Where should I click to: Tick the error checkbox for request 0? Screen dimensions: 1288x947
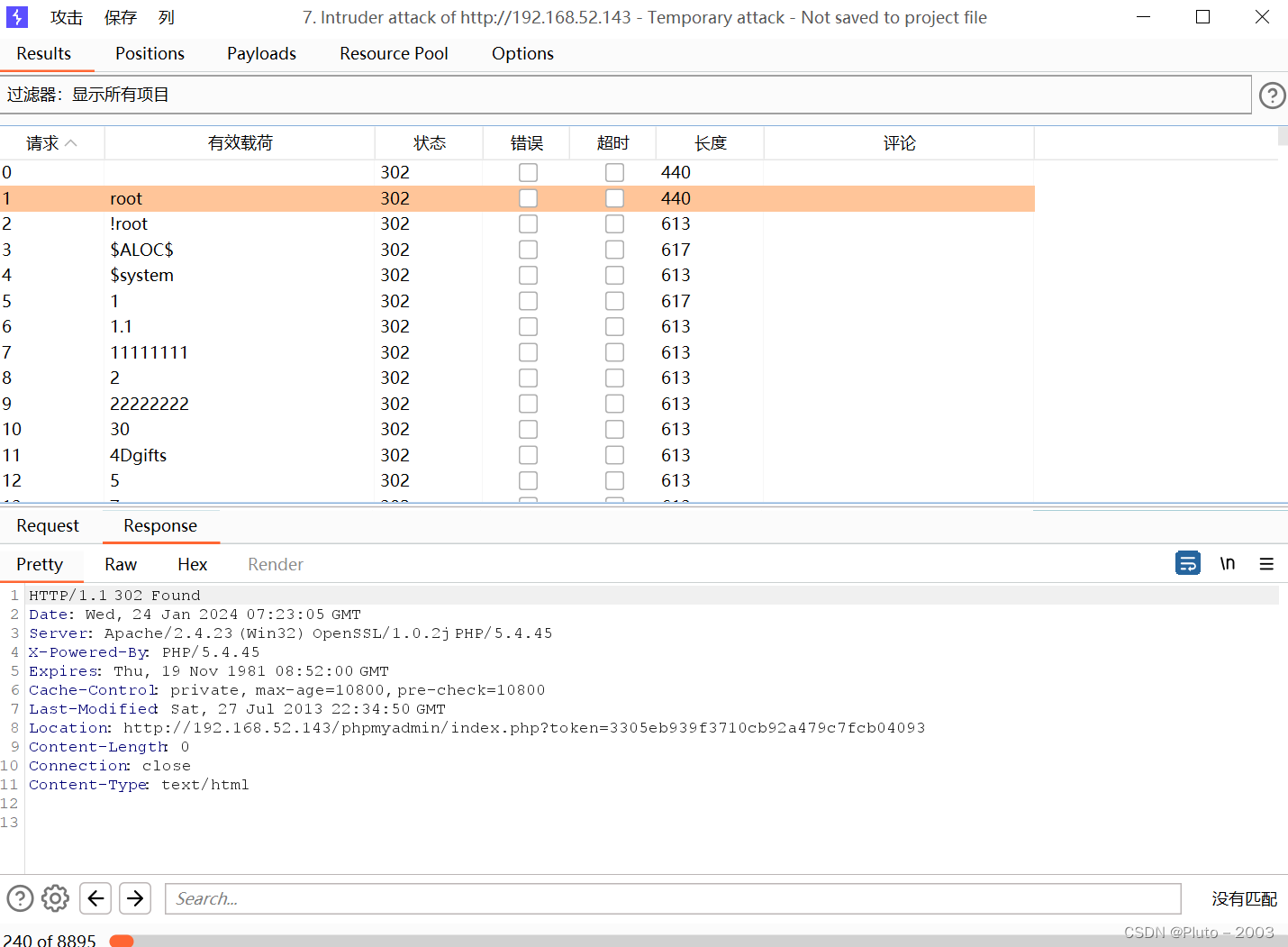(528, 172)
